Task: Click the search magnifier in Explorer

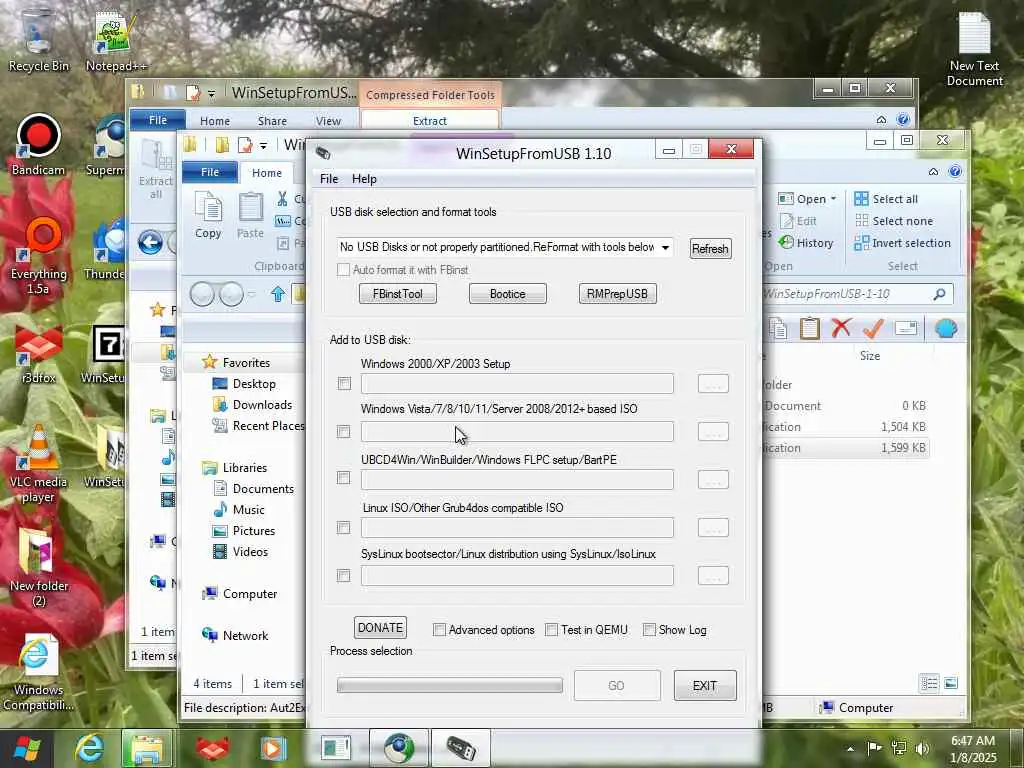Action: 940,294
